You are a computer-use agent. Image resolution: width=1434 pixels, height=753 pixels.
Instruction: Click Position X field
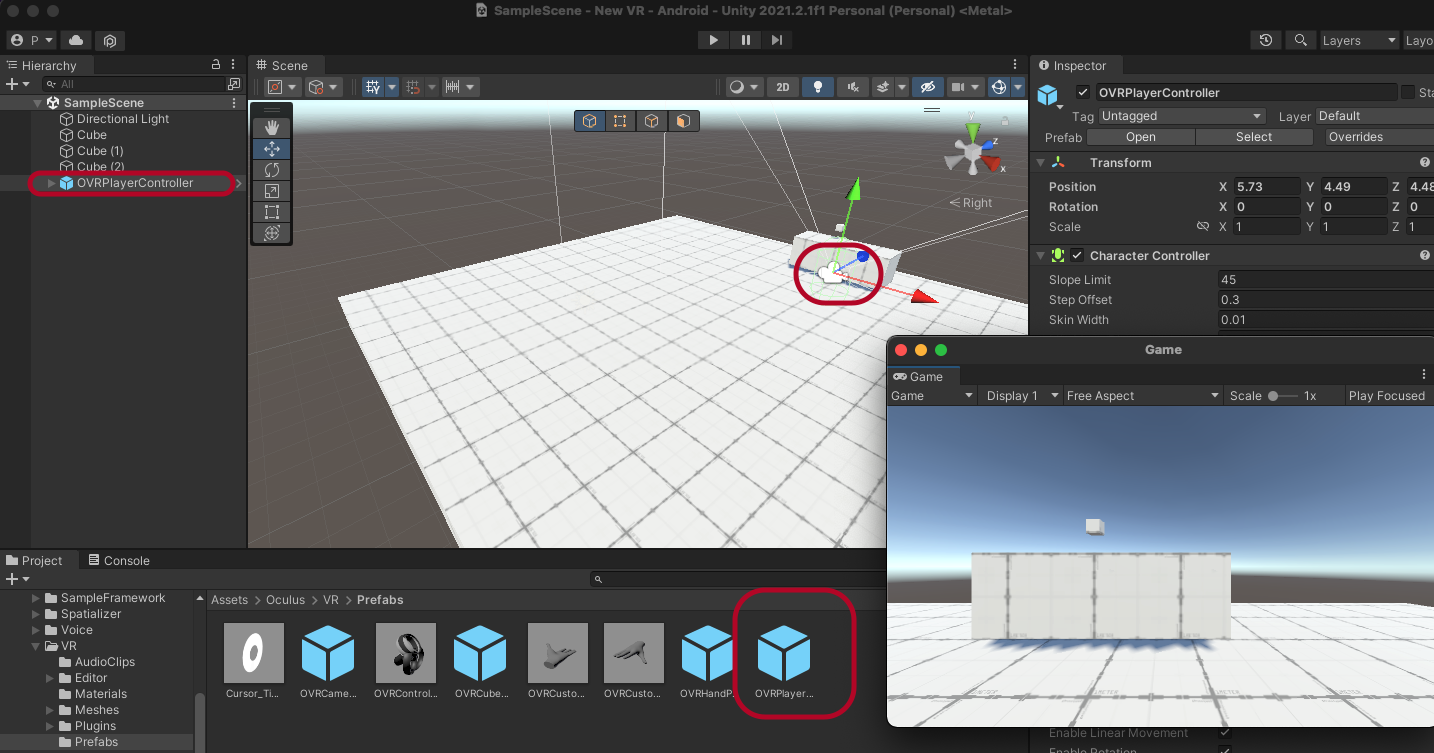click(1267, 187)
